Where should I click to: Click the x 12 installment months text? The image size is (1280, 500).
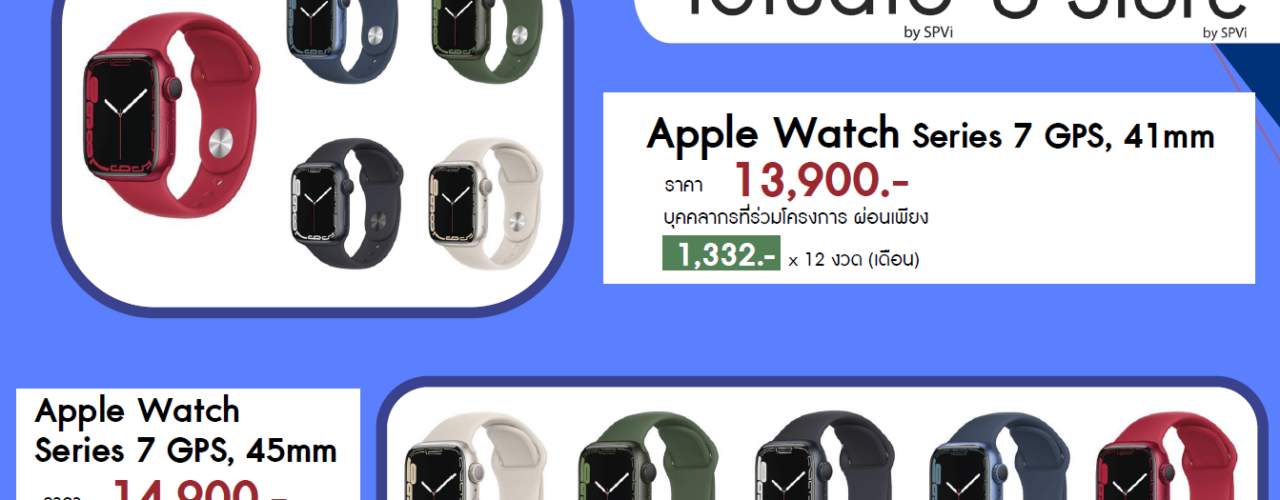(853, 260)
